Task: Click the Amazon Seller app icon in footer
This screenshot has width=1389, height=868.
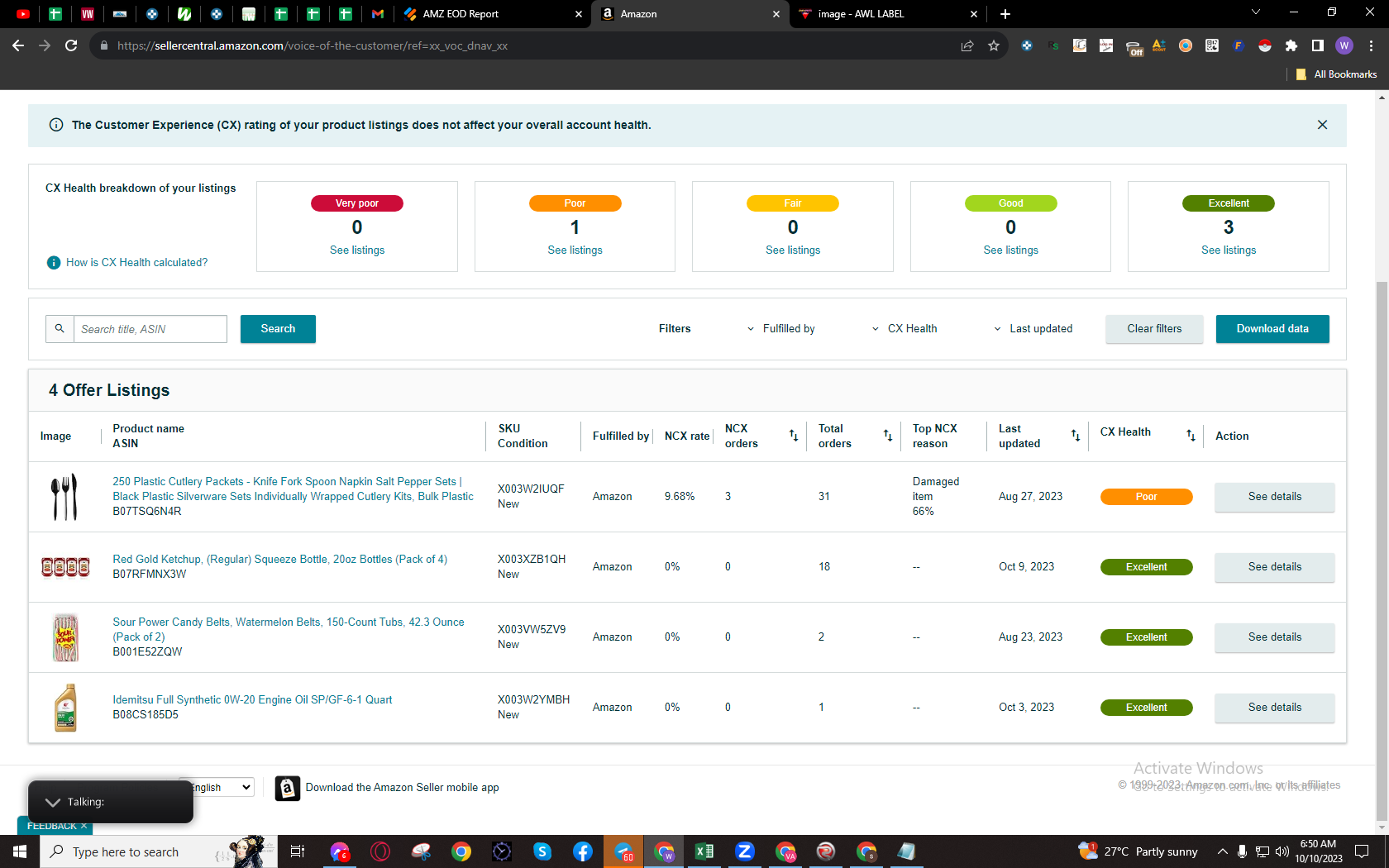Action: click(287, 788)
